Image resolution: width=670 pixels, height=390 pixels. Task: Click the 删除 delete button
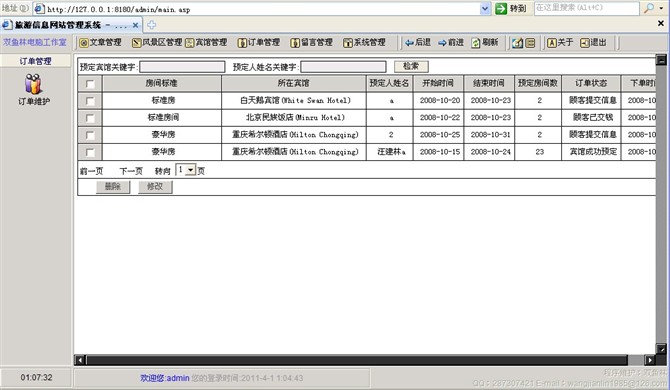point(113,187)
